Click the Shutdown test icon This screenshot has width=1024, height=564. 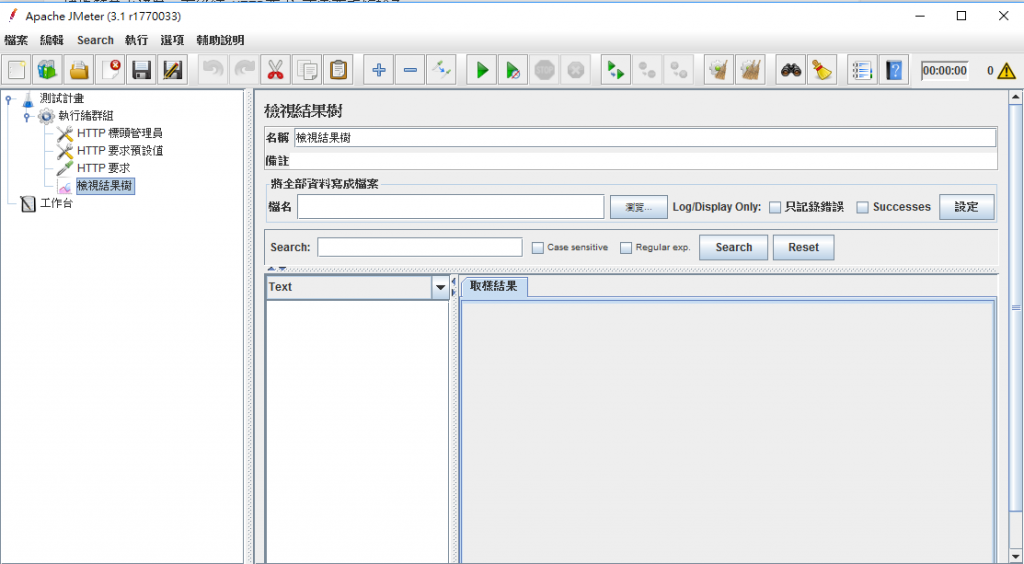(x=575, y=70)
